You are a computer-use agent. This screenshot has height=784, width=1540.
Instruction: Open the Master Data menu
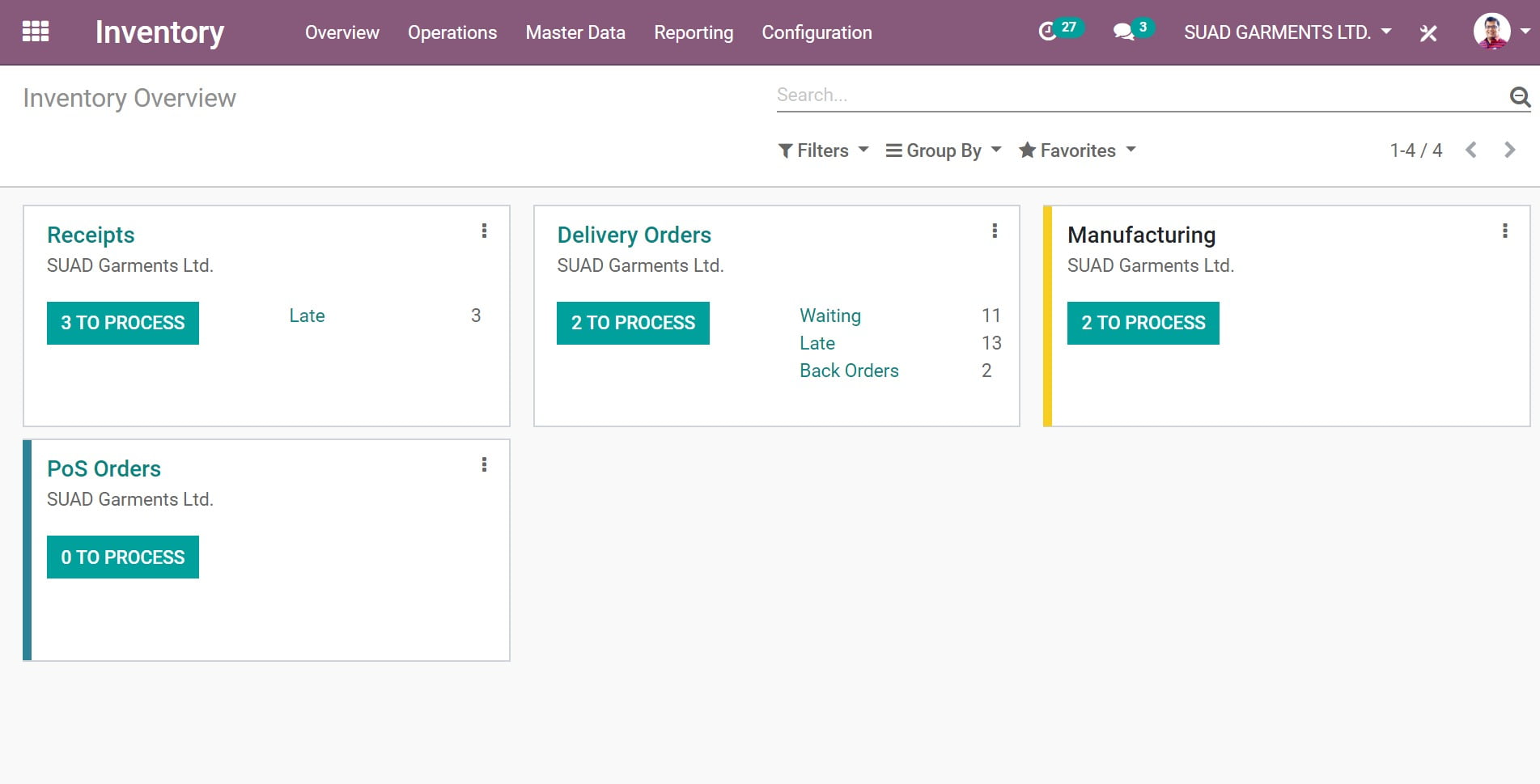click(x=575, y=32)
